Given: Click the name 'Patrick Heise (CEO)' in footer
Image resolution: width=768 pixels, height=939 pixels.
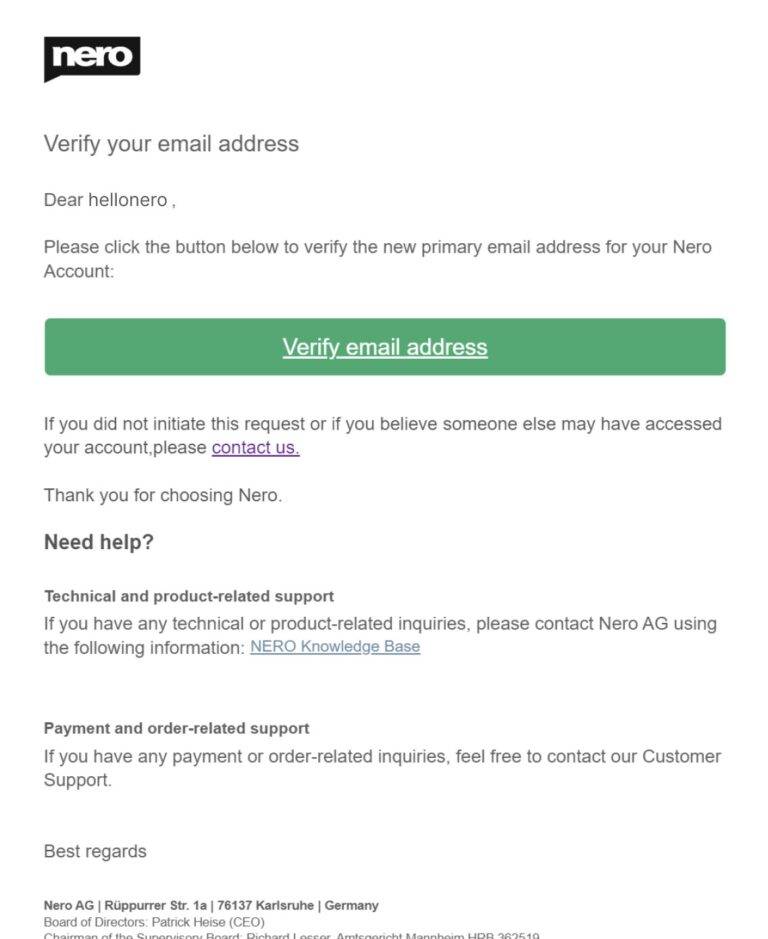Looking at the screenshot, I should [208, 922].
